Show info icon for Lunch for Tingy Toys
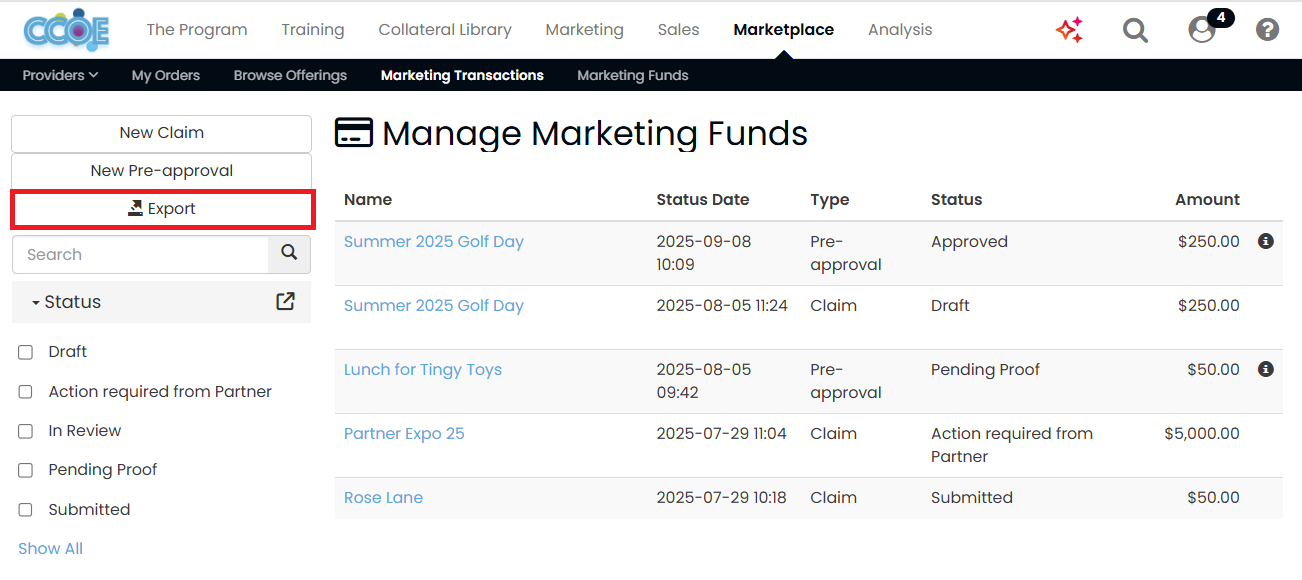This screenshot has height=580, width=1302. coord(1265,369)
